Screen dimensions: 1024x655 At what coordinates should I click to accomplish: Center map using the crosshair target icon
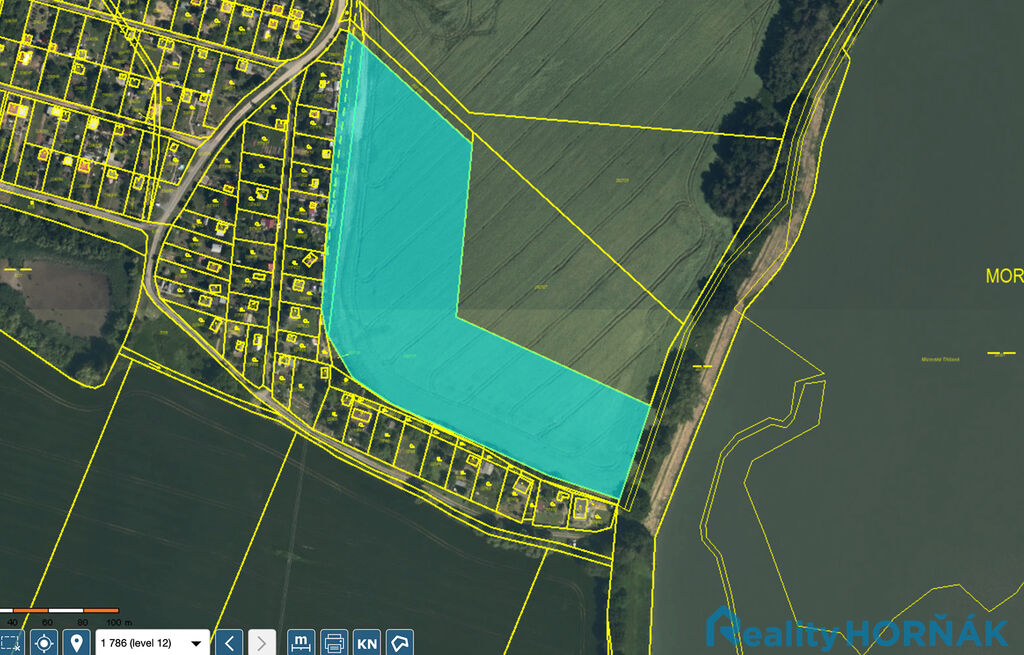coord(44,643)
